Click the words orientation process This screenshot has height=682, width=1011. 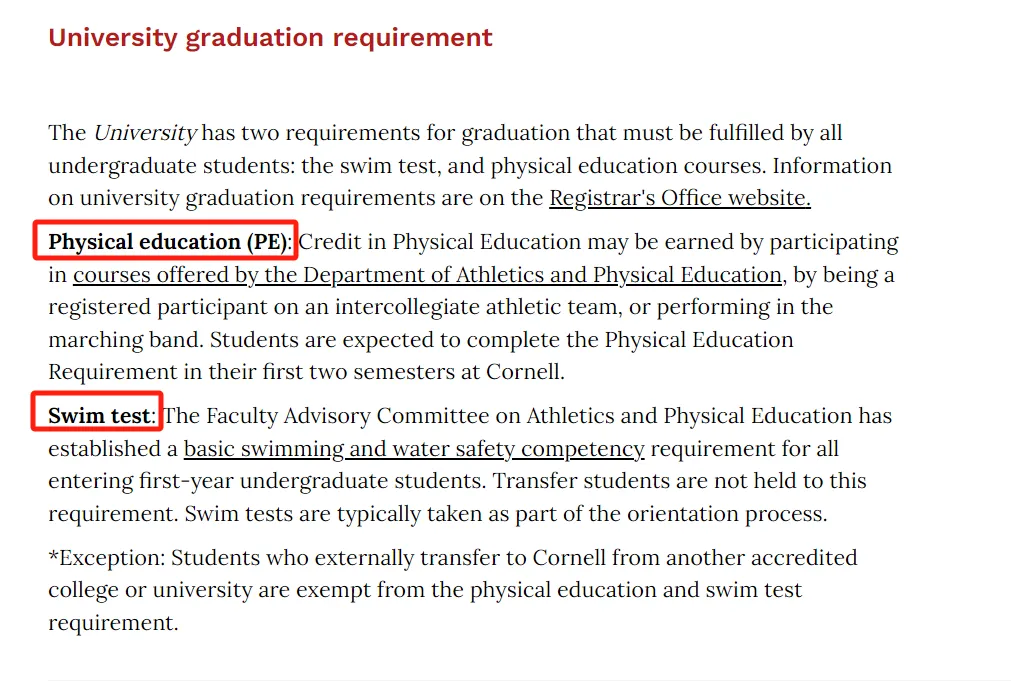[x=727, y=514]
